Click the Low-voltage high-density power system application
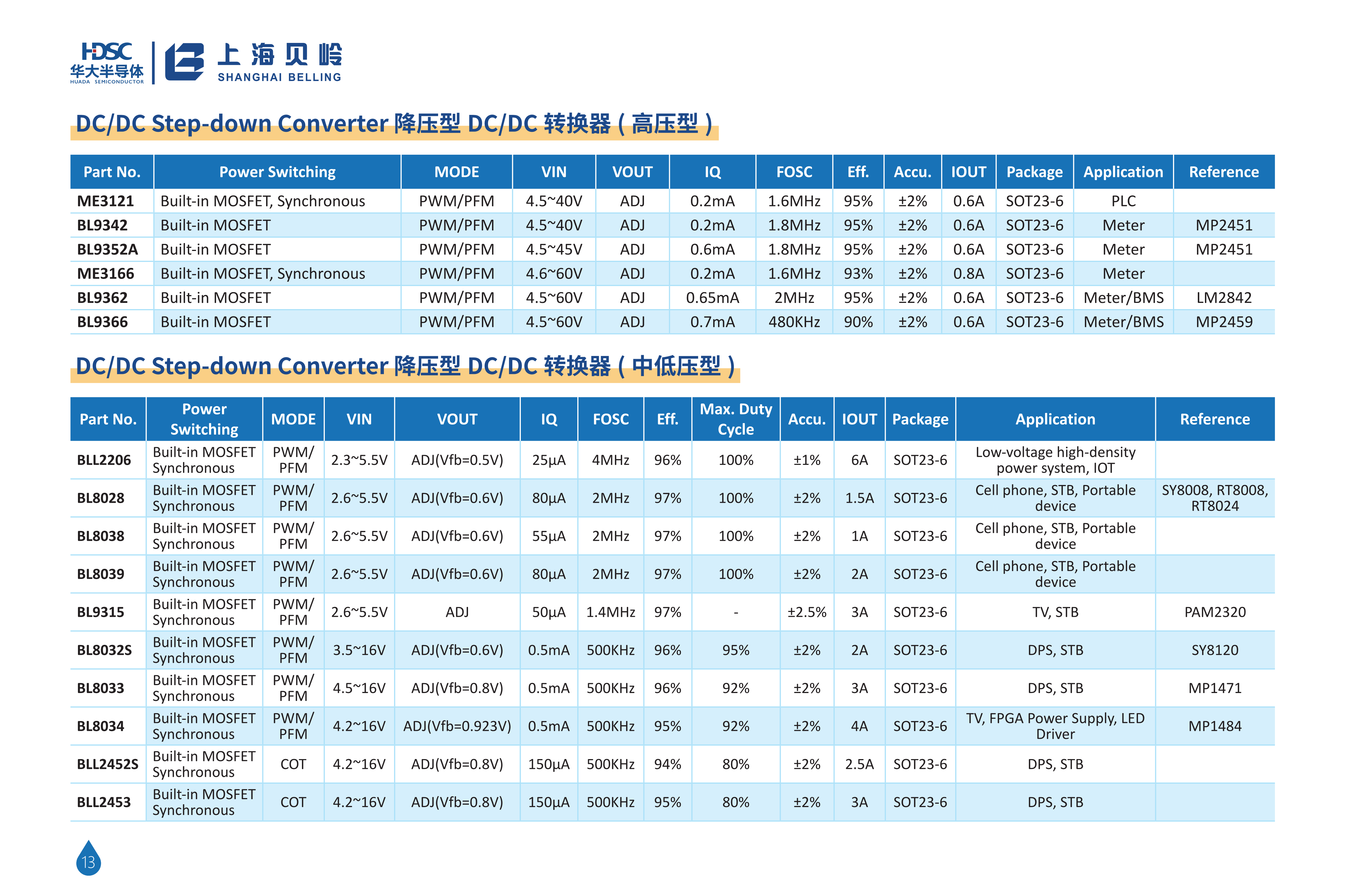Viewport: 1345px width, 896px height. (x=1055, y=460)
